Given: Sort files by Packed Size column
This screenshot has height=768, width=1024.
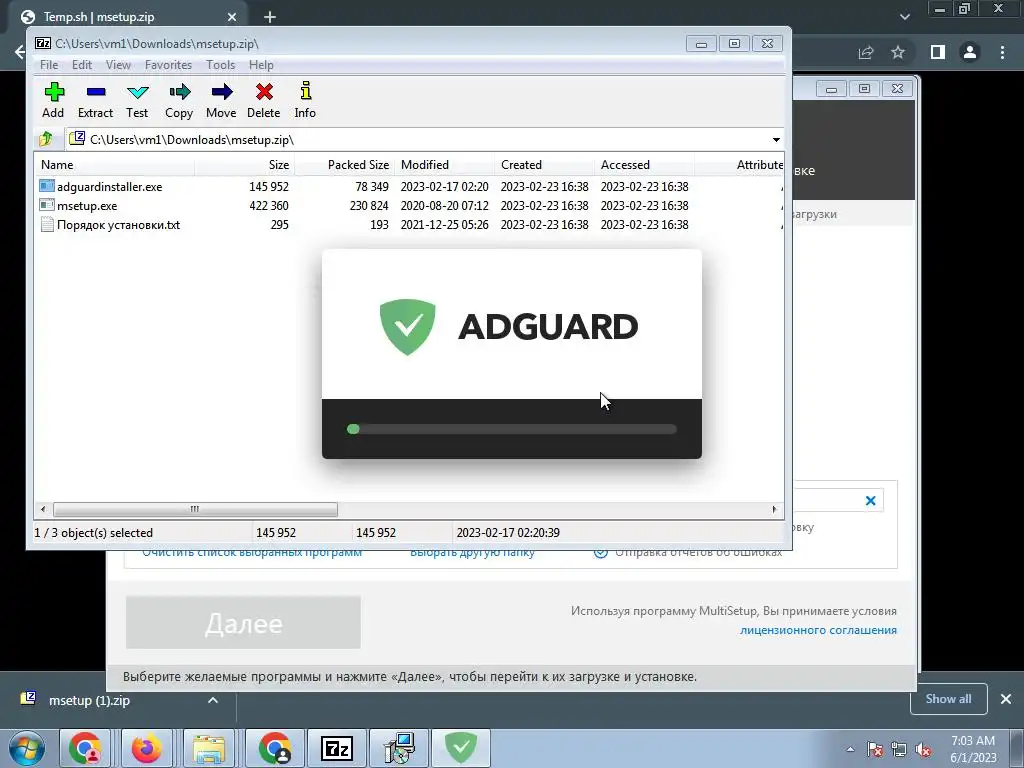Looking at the screenshot, I should (x=345, y=165).
